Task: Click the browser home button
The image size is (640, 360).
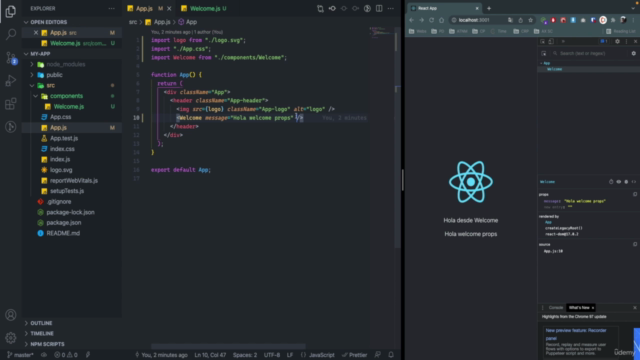Action: [x=442, y=20]
